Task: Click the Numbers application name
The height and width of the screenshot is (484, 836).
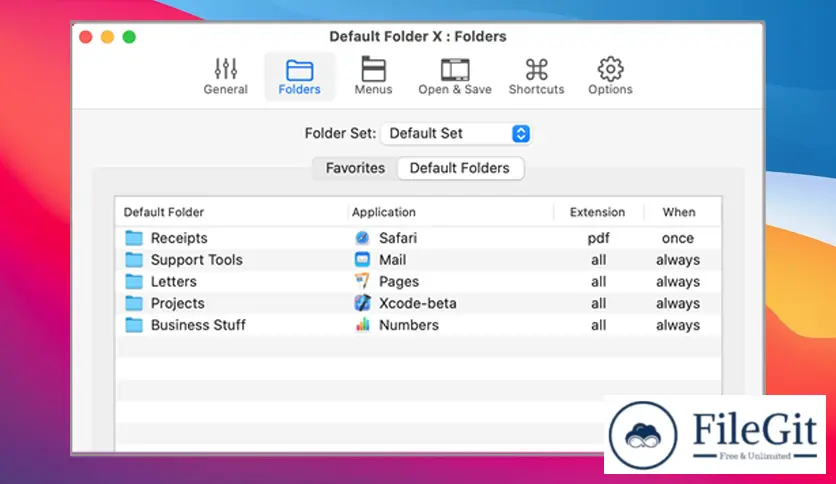Action: click(x=409, y=325)
